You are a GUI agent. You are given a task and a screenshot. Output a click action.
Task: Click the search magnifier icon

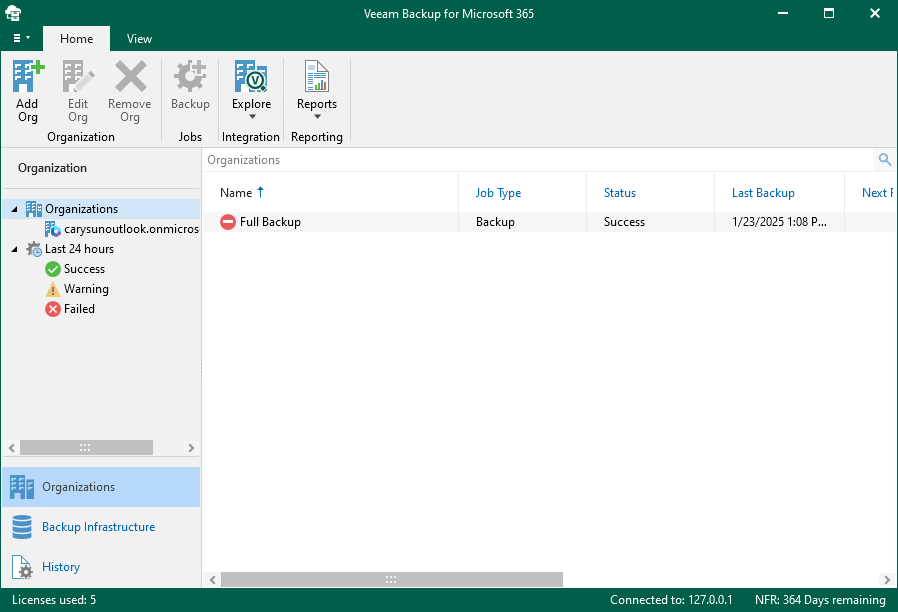click(x=884, y=160)
